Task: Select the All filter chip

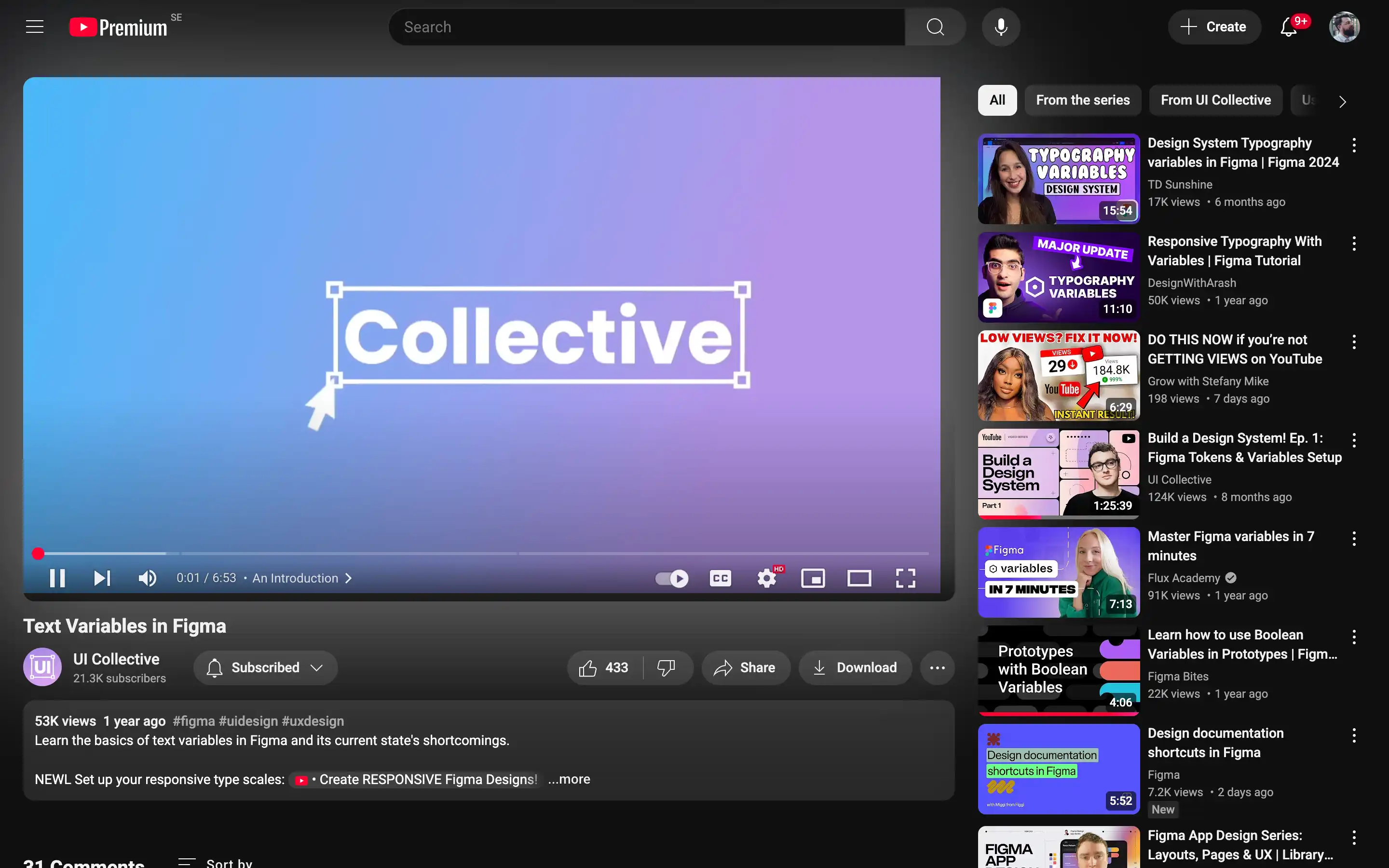Action: [x=997, y=100]
